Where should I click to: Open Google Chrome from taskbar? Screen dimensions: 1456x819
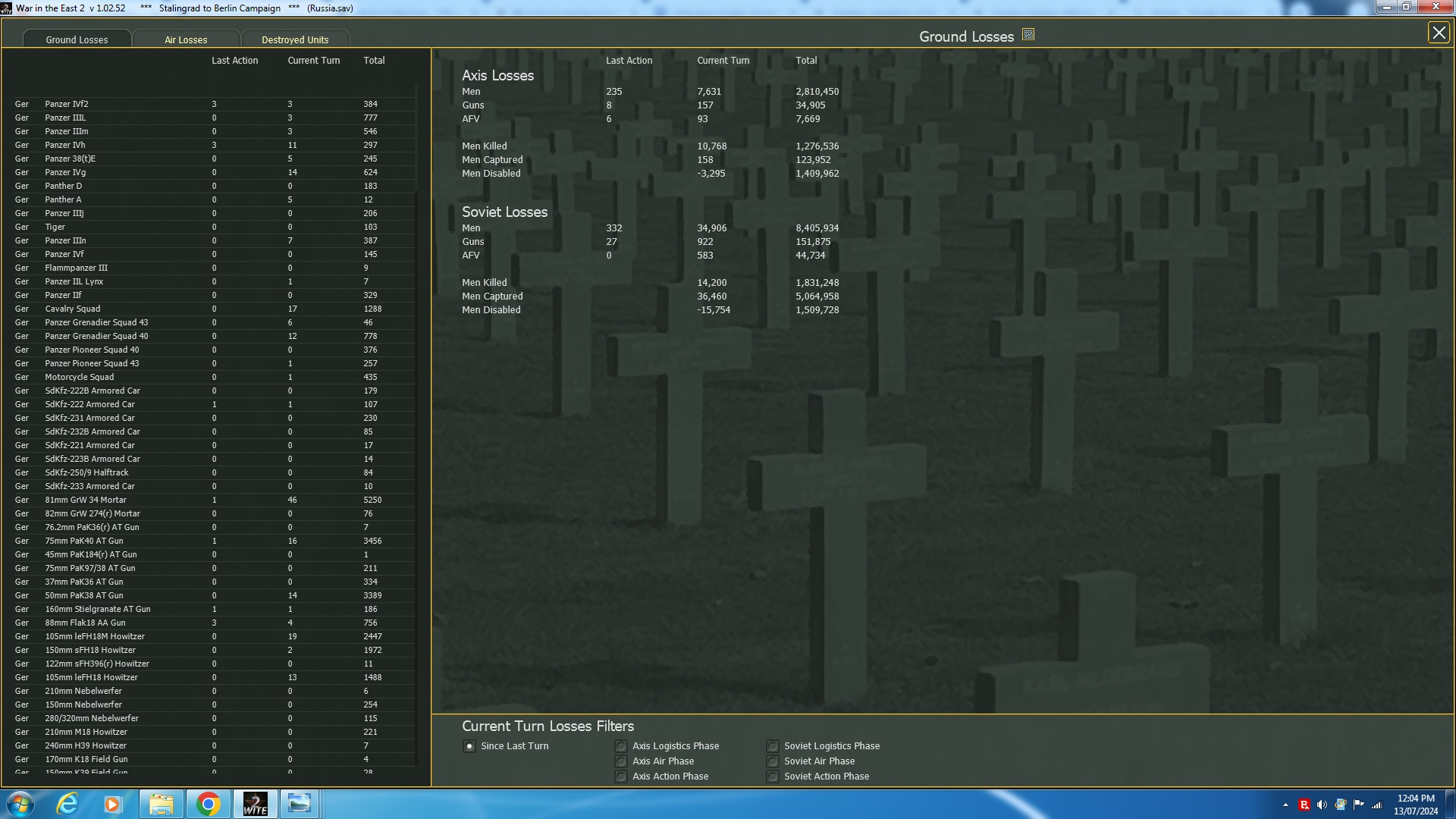click(x=208, y=804)
